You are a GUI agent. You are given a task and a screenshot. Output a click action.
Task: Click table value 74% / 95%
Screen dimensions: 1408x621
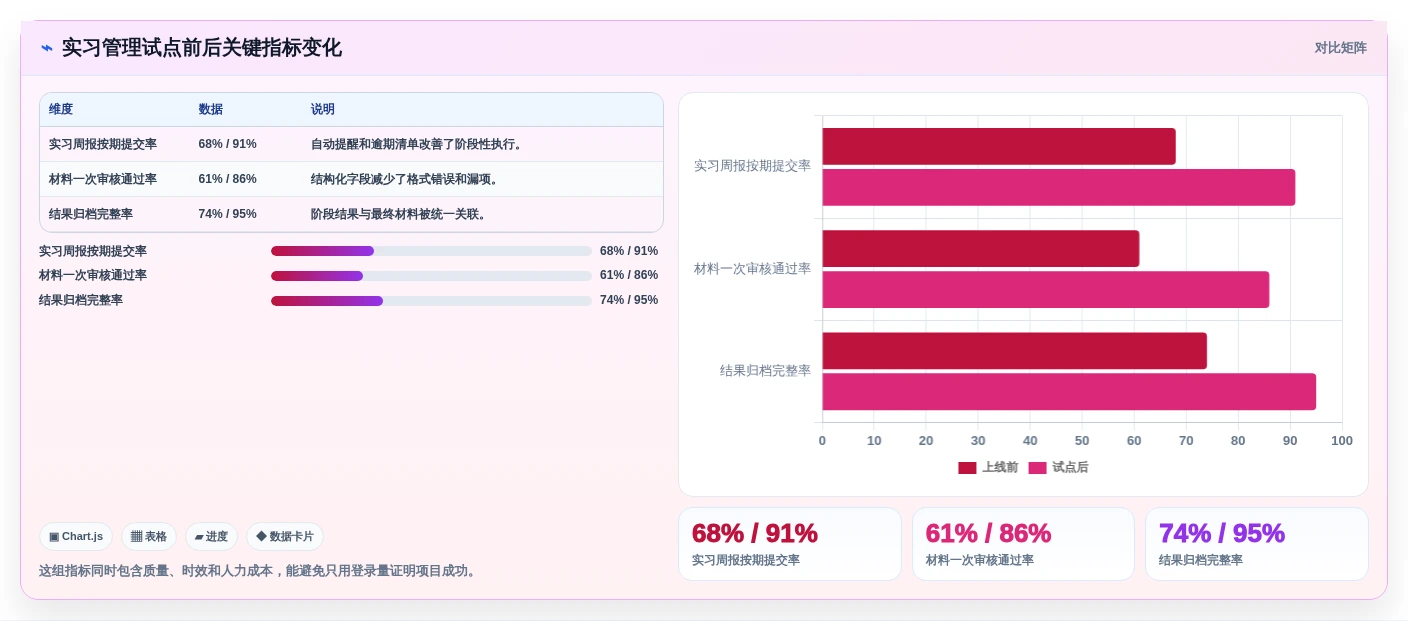coord(228,214)
